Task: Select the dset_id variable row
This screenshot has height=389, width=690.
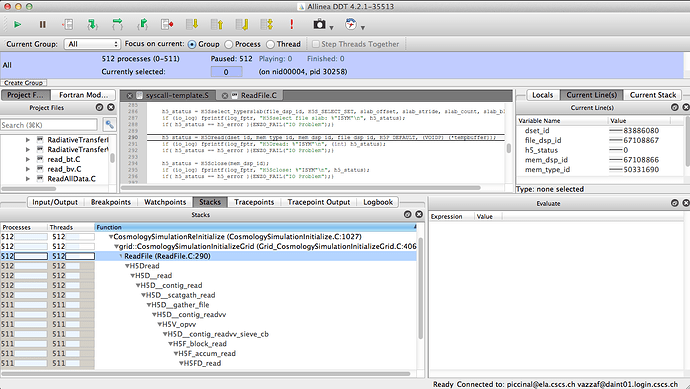Action: click(601, 131)
